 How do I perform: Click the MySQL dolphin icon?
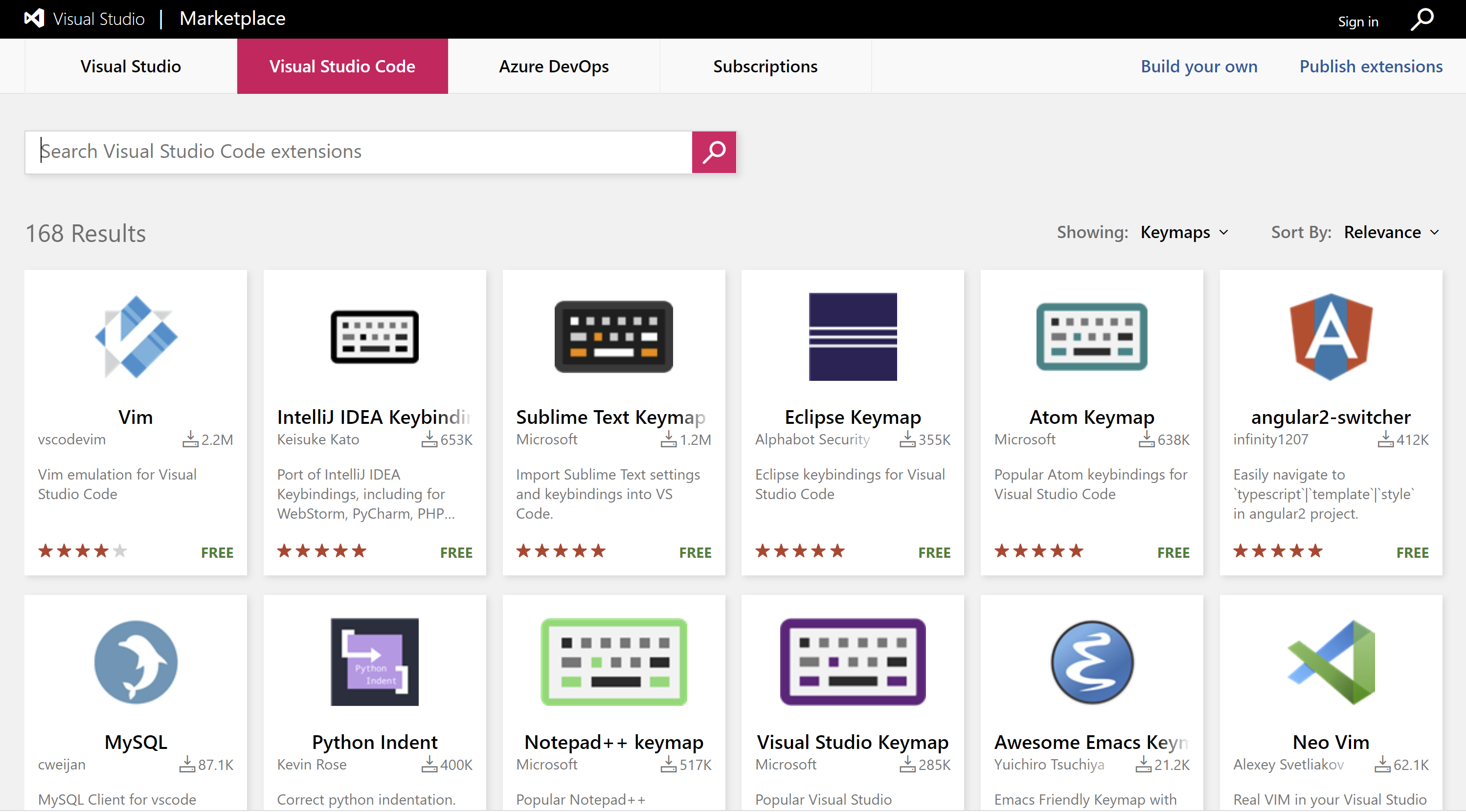click(x=135, y=662)
